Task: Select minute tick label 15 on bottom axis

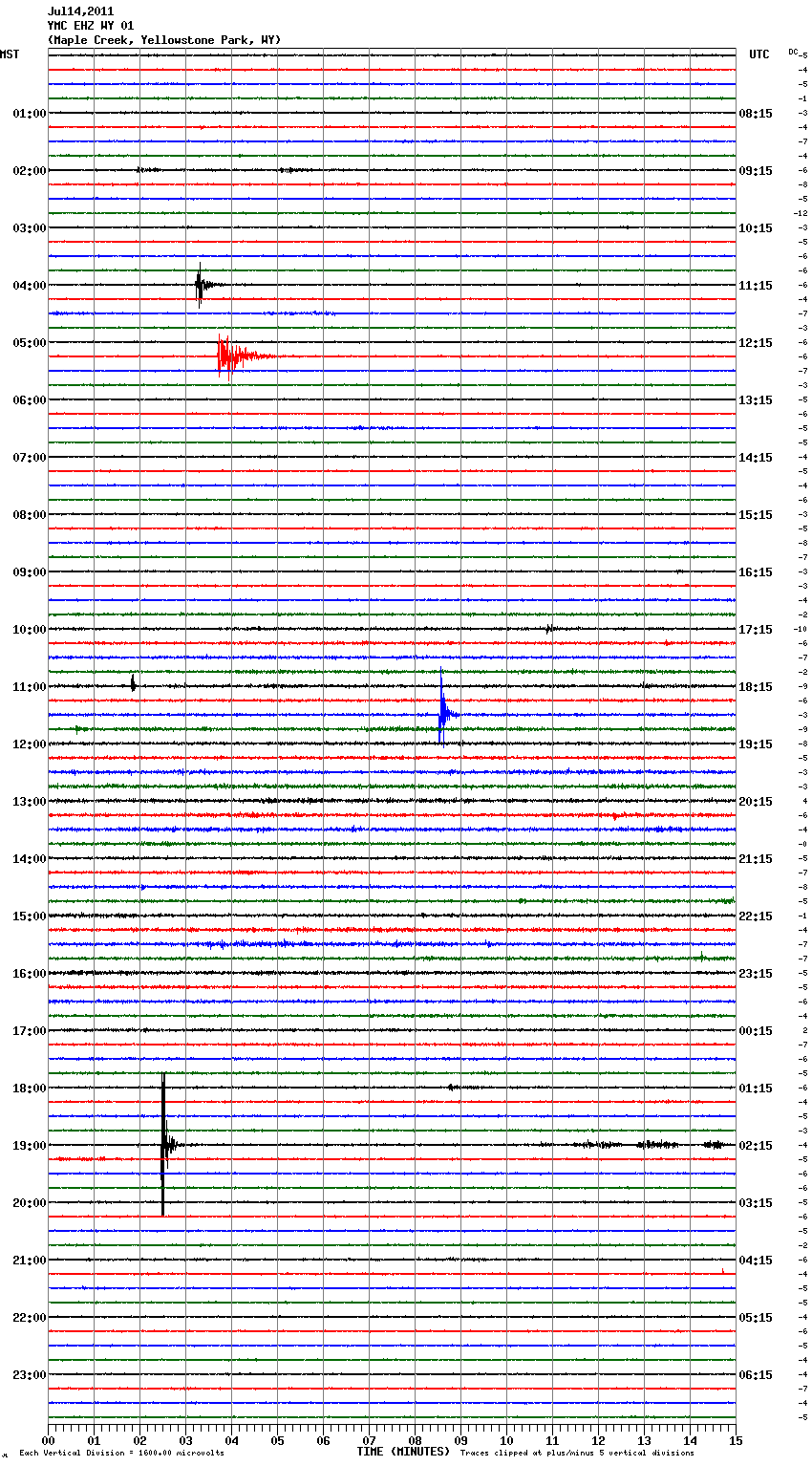Action: click(x=736, y=1440)
